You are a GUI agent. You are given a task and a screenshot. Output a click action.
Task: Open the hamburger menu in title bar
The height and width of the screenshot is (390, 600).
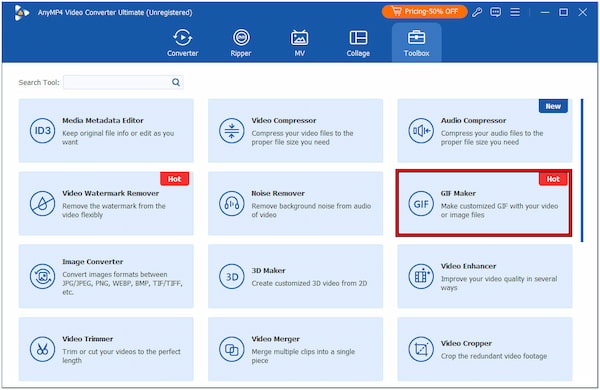tap(515, 12)
